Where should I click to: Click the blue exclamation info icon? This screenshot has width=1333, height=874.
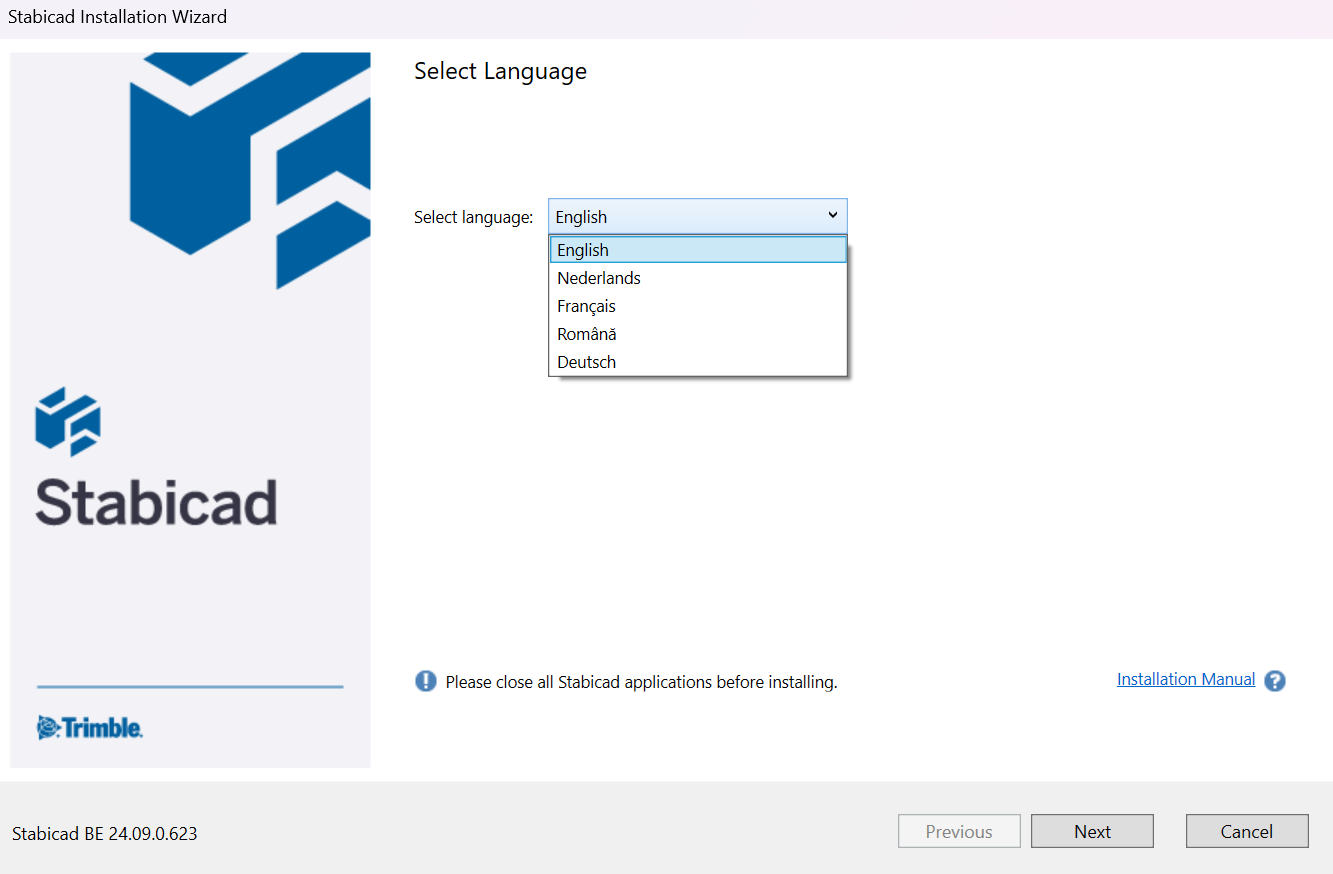[426, 681]
